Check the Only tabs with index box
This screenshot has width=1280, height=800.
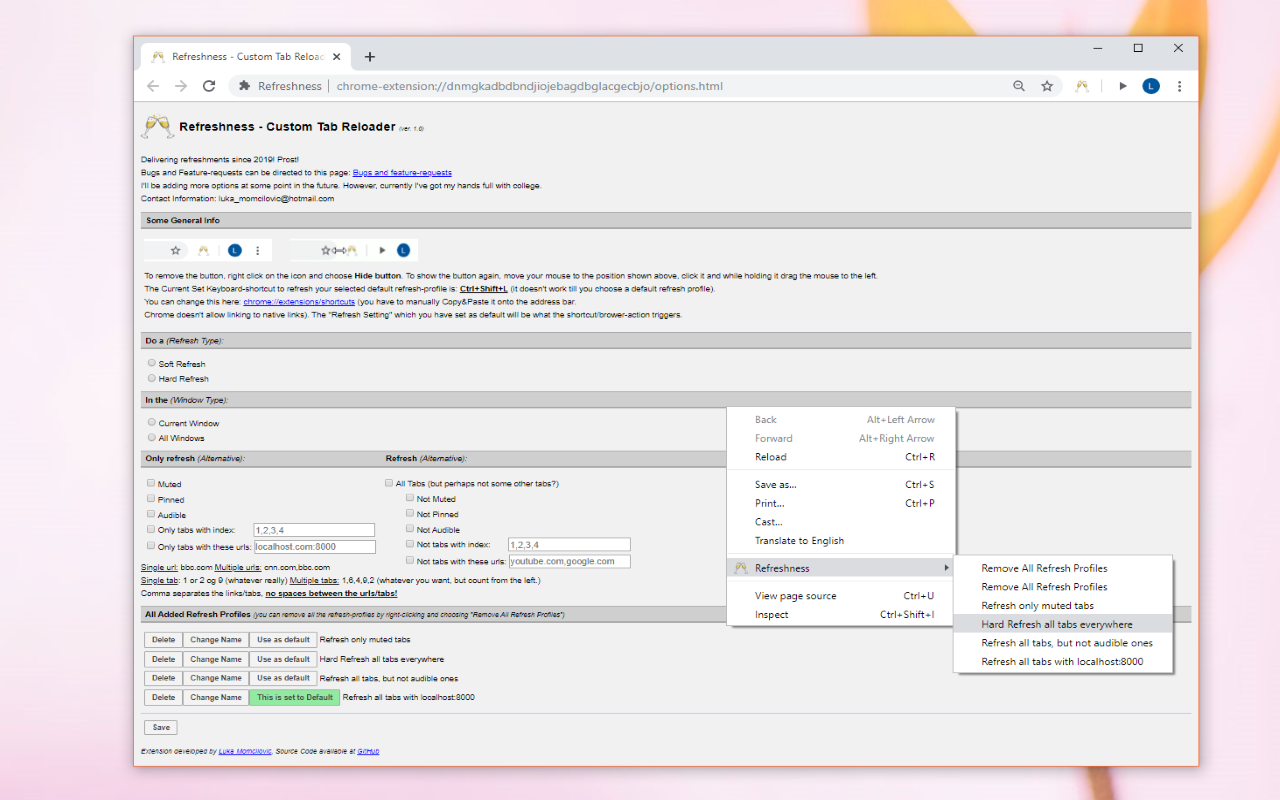tap(151, 529)
